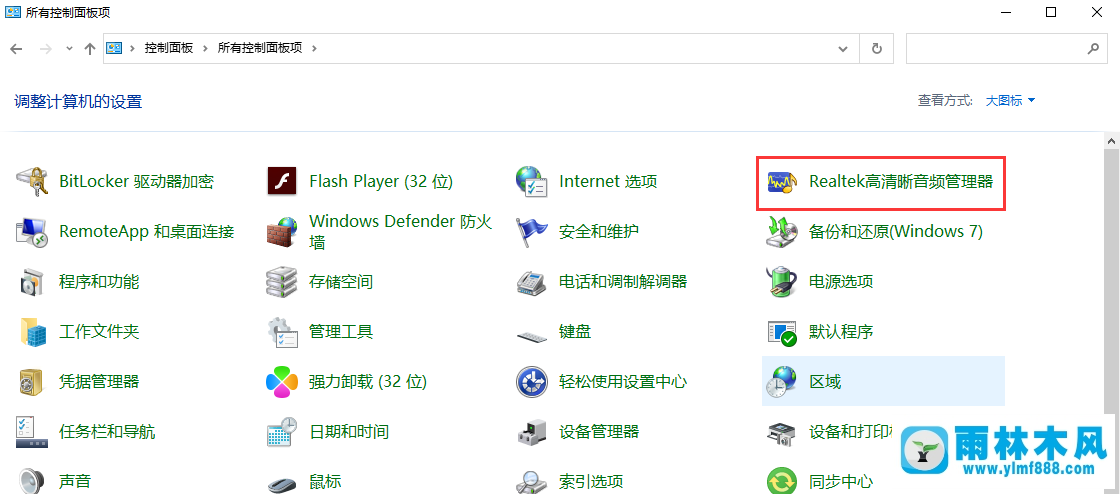Screen dimensions: 1120x494
Task: Click the 默认程序 link text
Action: (x=841, y=331)
